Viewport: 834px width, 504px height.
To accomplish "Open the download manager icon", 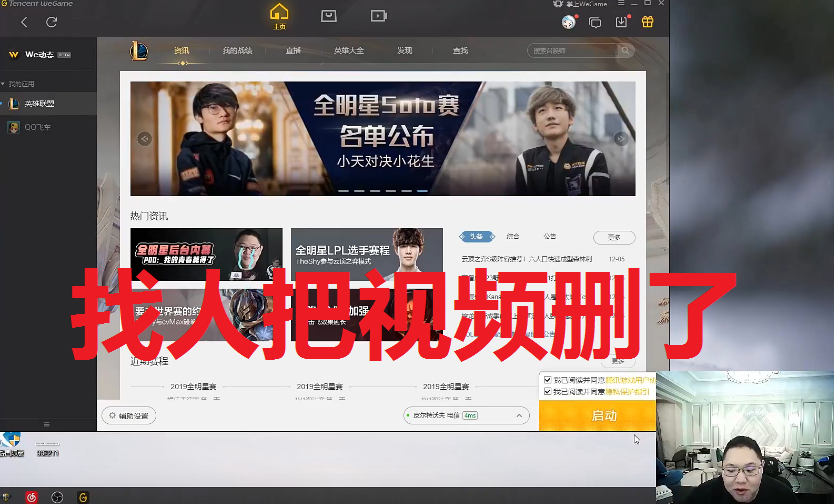I will pyautogui.click(x=621, y=21).
